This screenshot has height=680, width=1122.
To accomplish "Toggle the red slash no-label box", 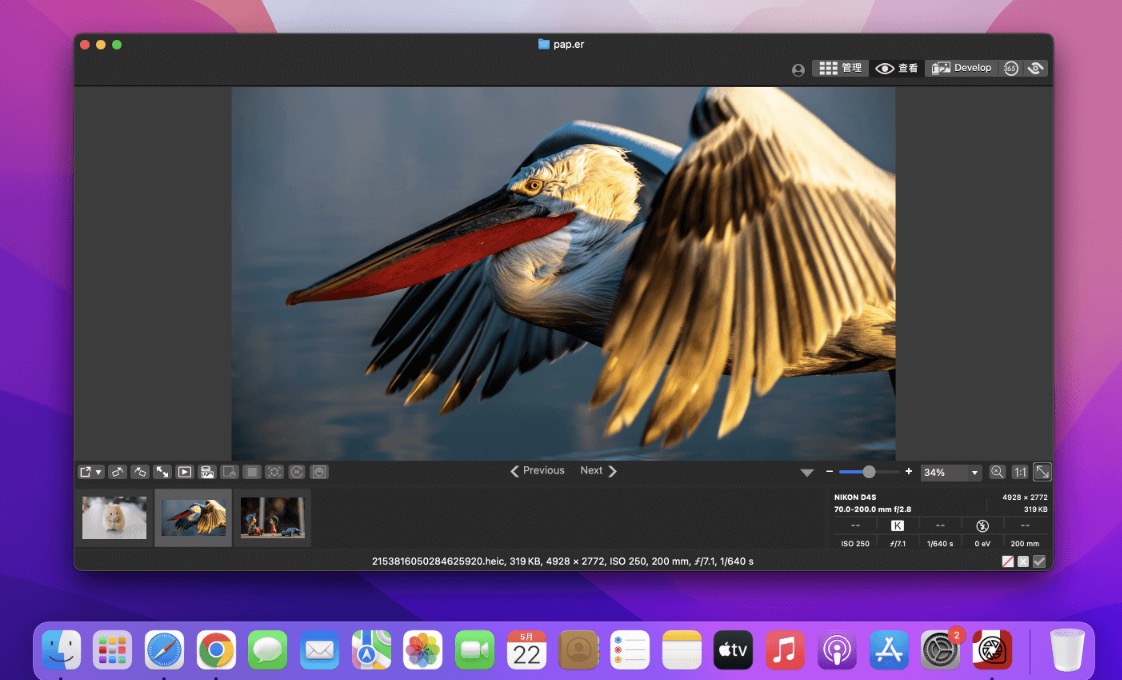I will [x=1008, y=561].
